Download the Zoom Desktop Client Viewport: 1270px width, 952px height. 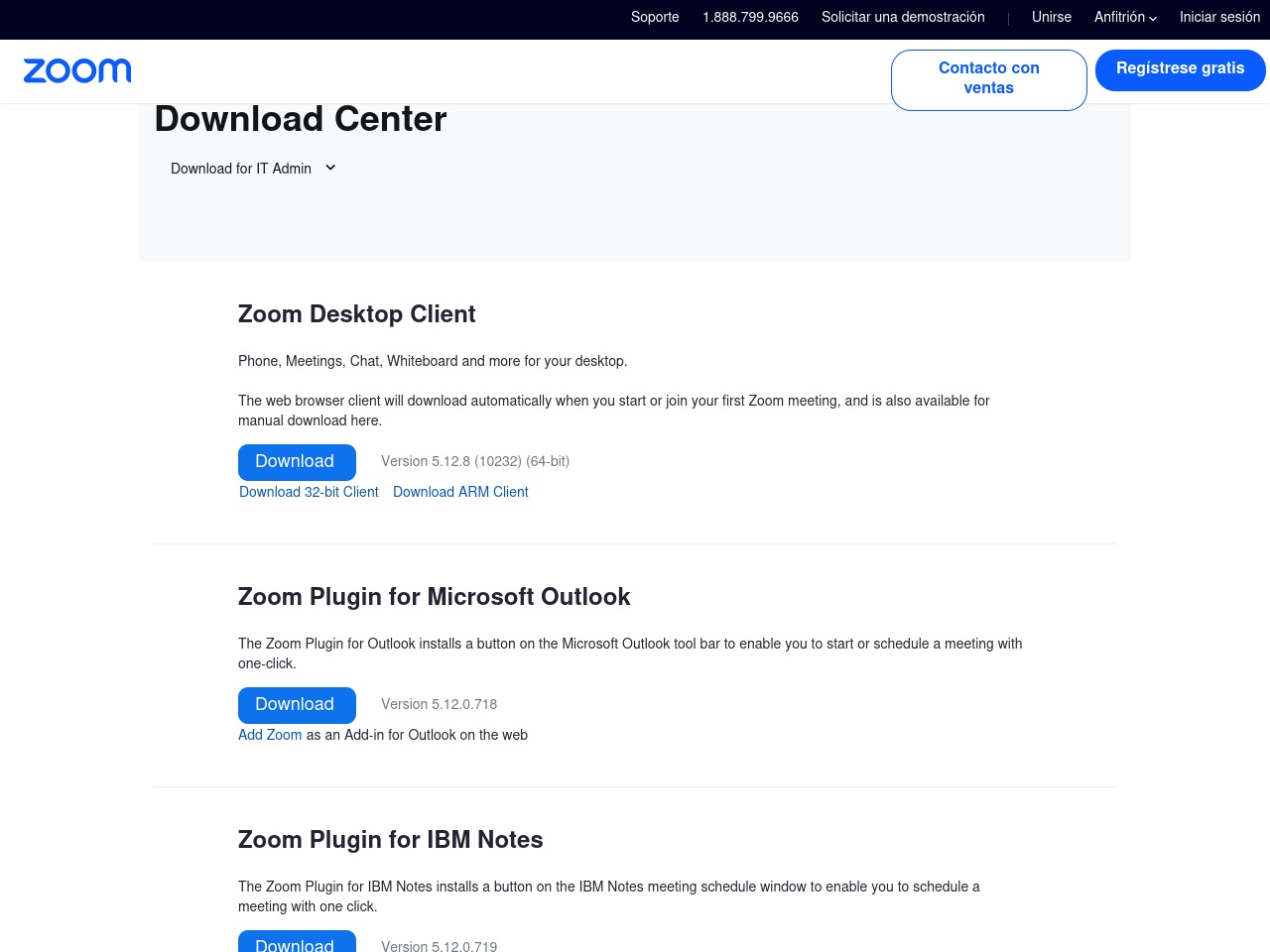pos(297,462)
